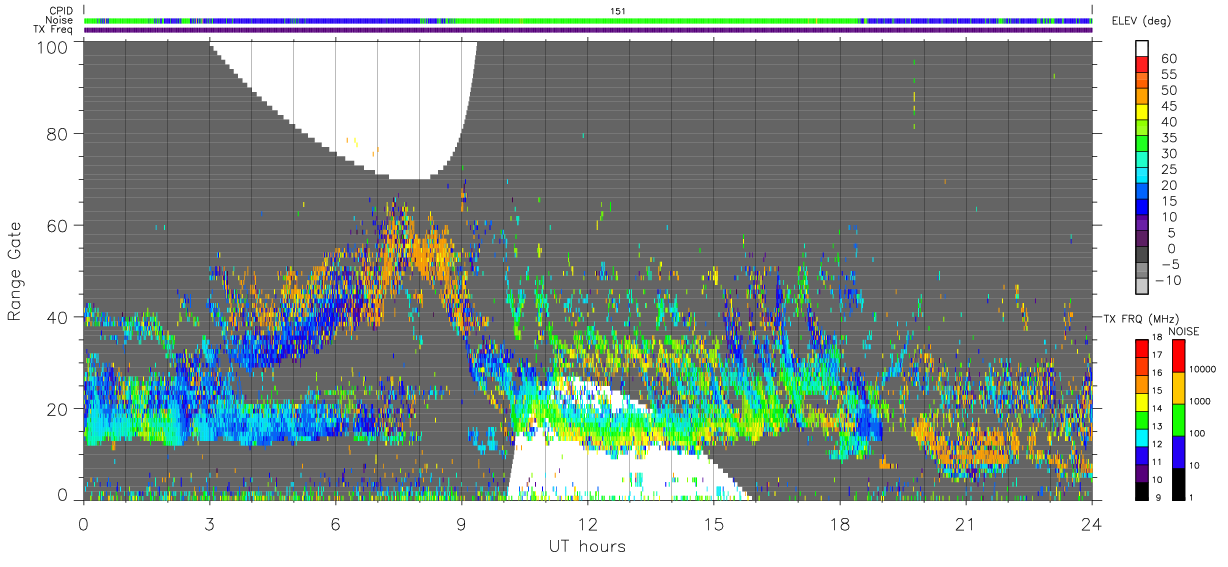Click the 1000 label on the NOISE colorbar
Image resolution: width=1228 pixels, height=567 pixels.
click(1200, 403)
